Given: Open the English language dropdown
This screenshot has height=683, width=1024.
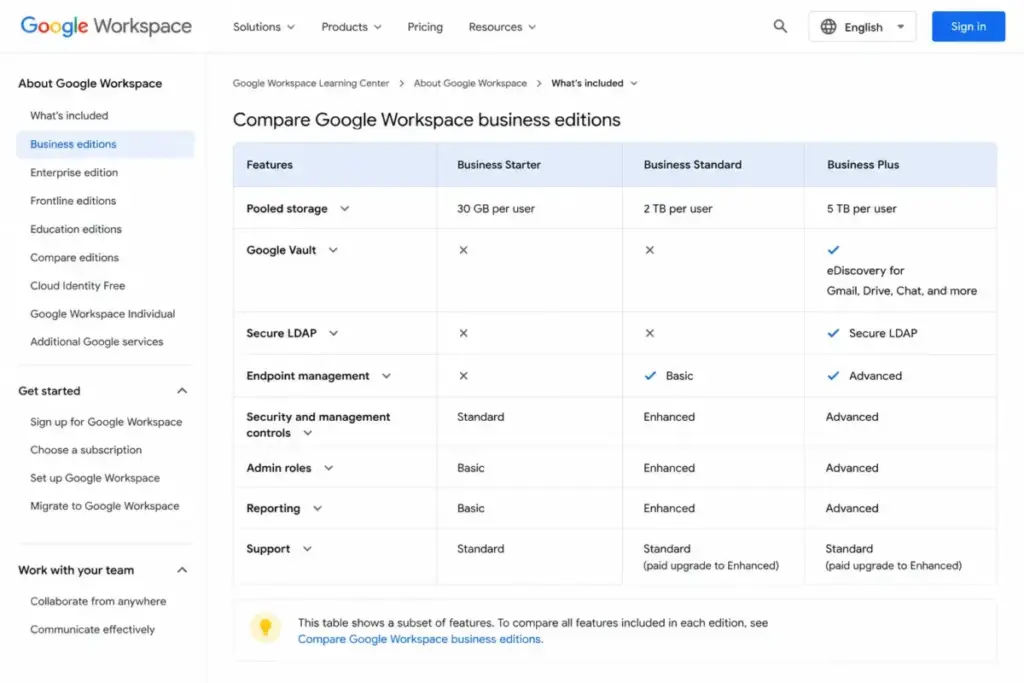Looking at the screenshot, I should tap(862, 27).
